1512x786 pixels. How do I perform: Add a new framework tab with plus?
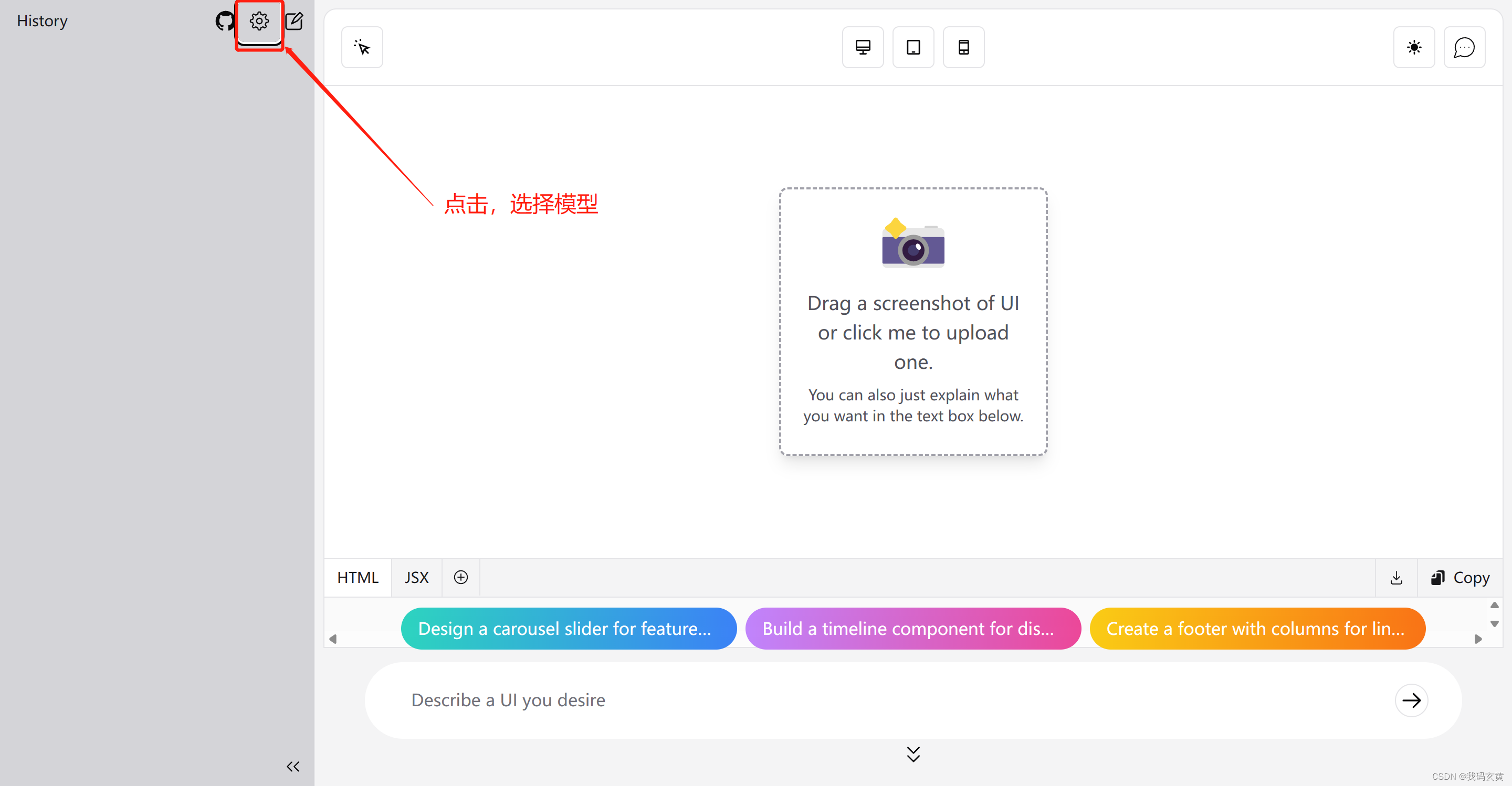pyautogui.click(x=461, y=577)
